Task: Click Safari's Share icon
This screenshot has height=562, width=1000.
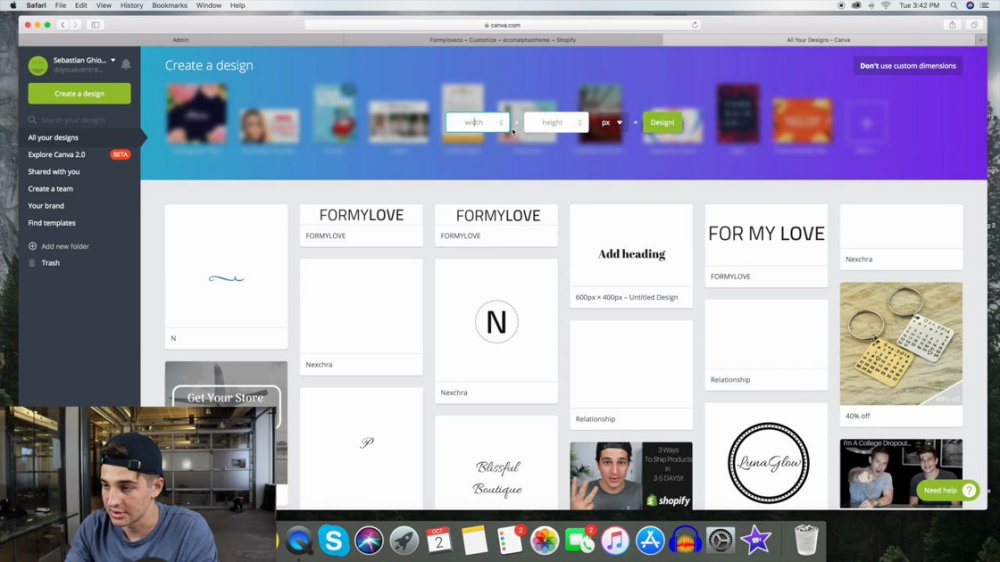Action: [x=952, y=25]
